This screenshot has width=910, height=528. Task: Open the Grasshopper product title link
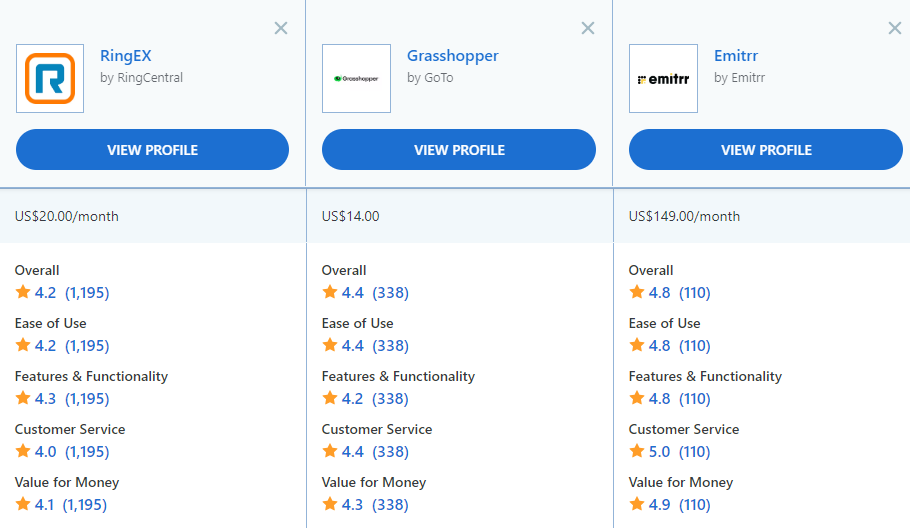(x=453, y=56)
